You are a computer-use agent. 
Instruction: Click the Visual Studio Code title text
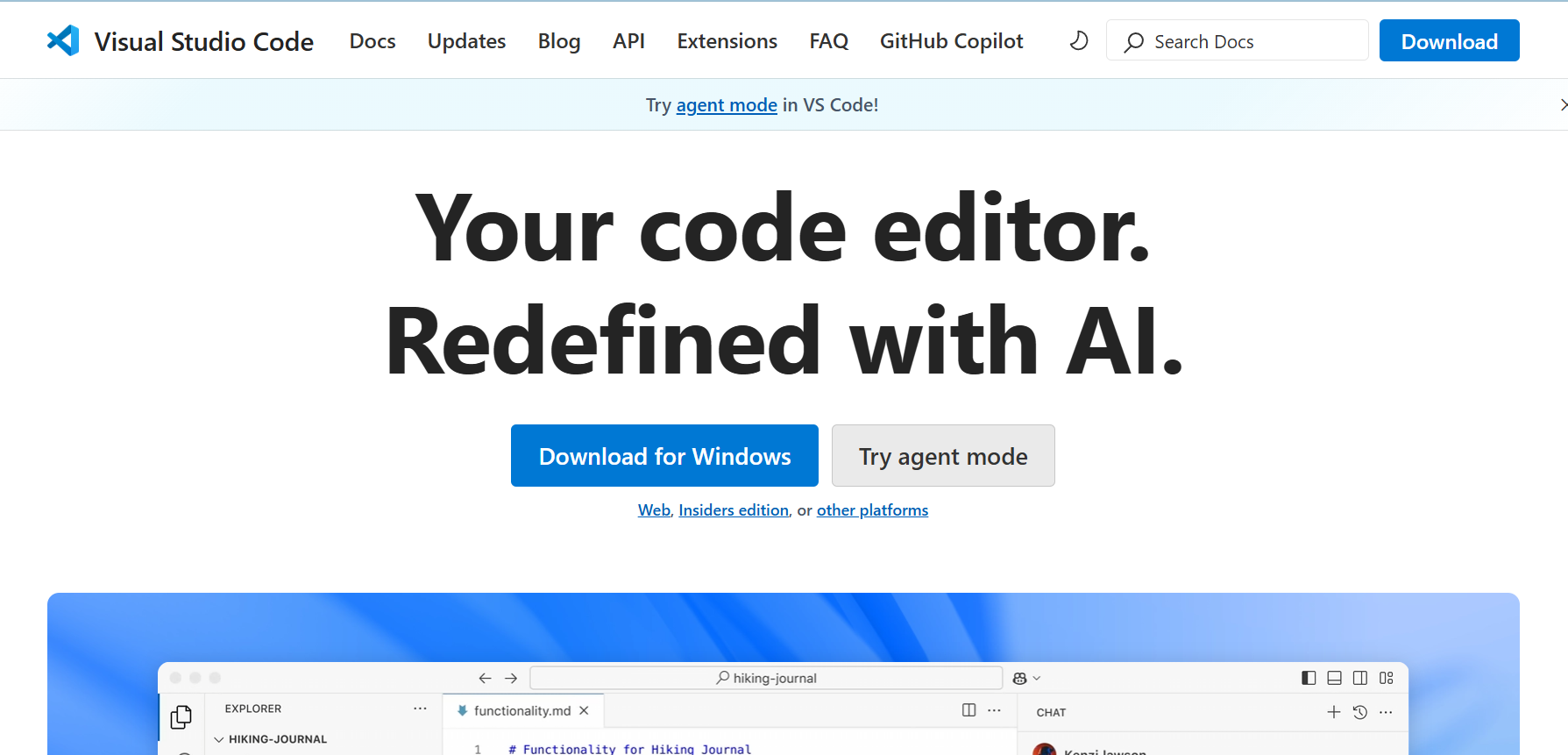204,41
